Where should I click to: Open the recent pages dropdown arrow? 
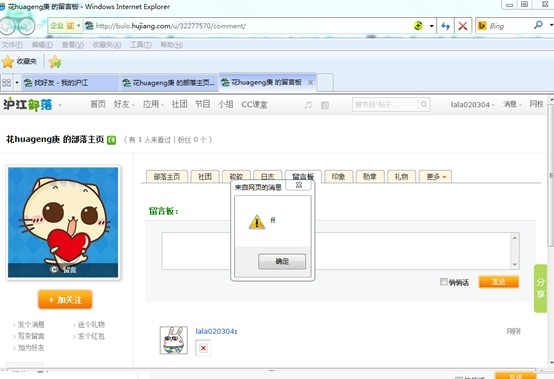[40, 26]
